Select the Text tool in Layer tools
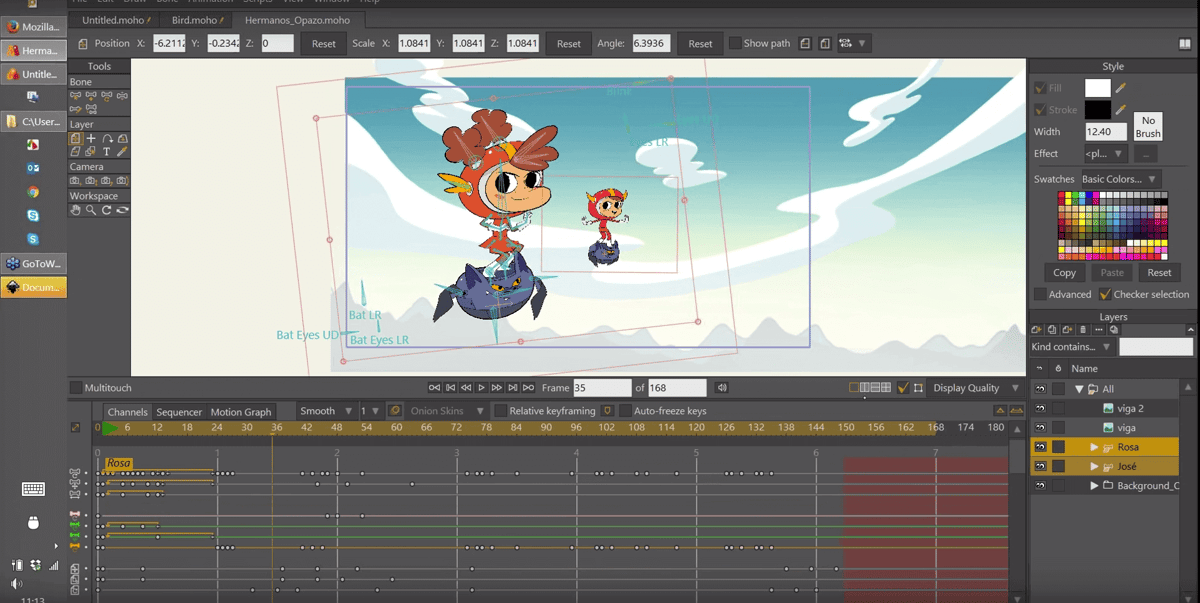The height and width of the screenshot is (603, 1200). click(x=107, y=152)
